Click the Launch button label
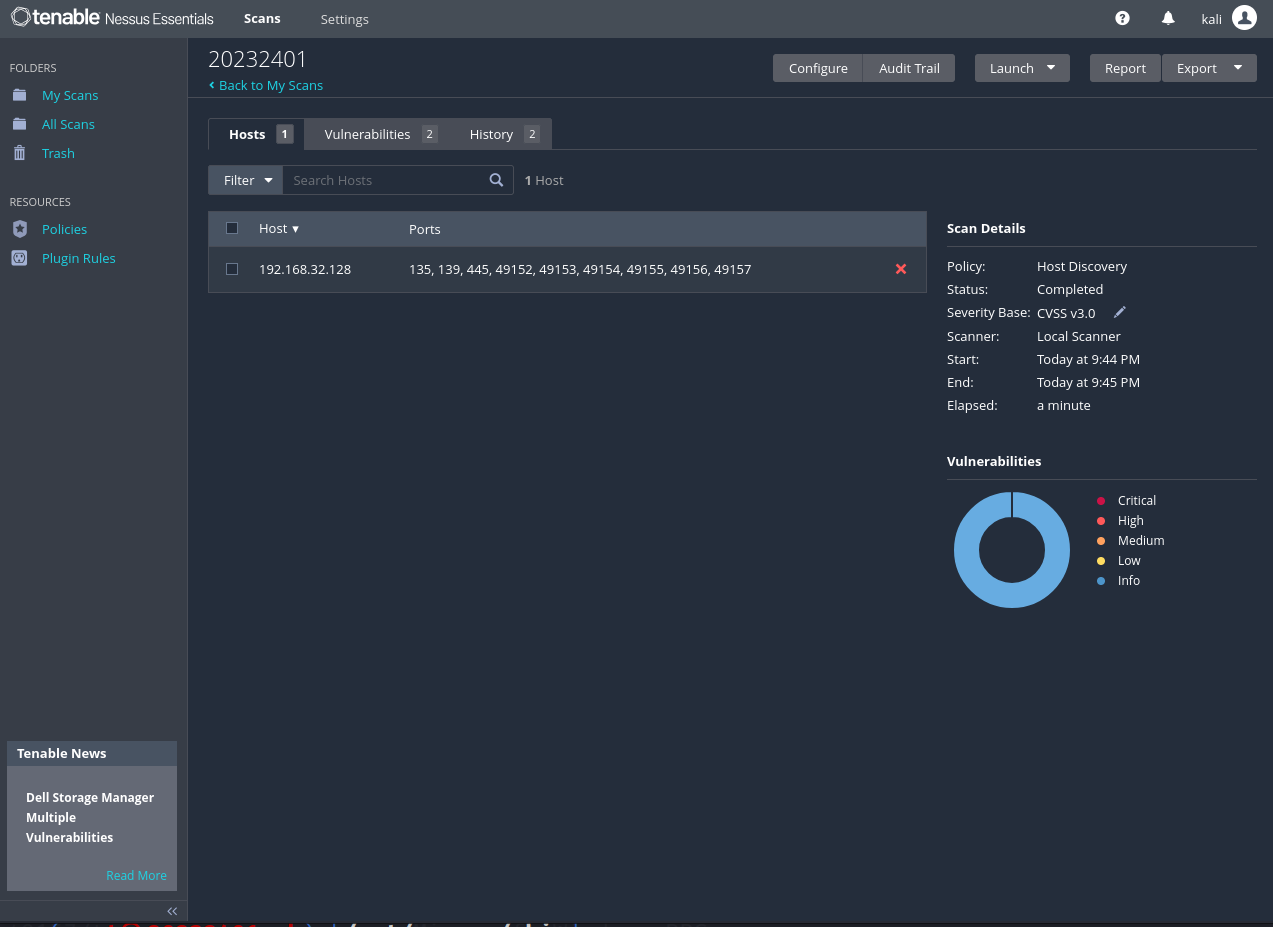This screenshot has height=927, width=1273. (x=1012, y=68)
